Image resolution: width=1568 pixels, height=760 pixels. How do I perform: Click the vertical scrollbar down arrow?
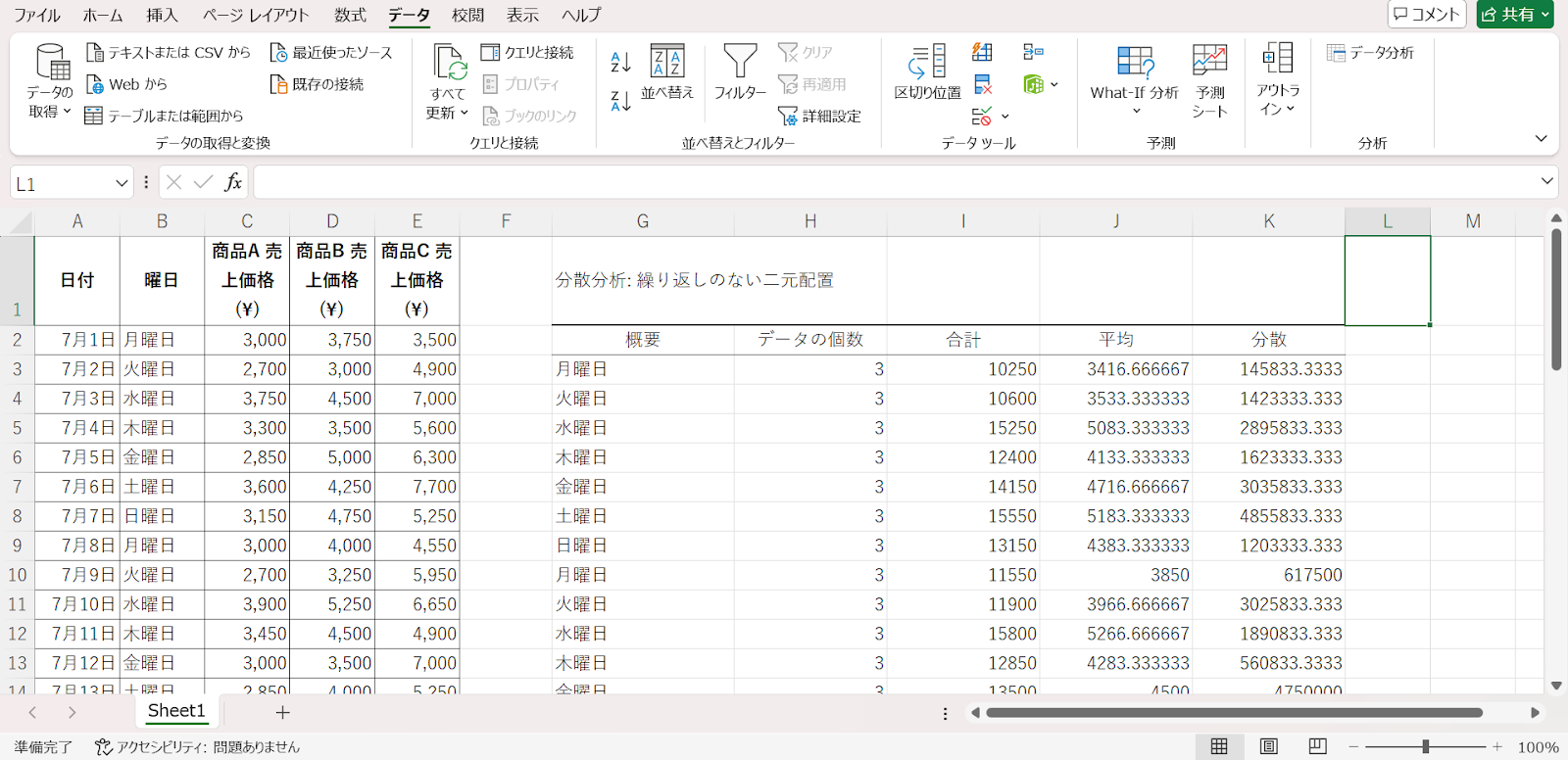1556,686
